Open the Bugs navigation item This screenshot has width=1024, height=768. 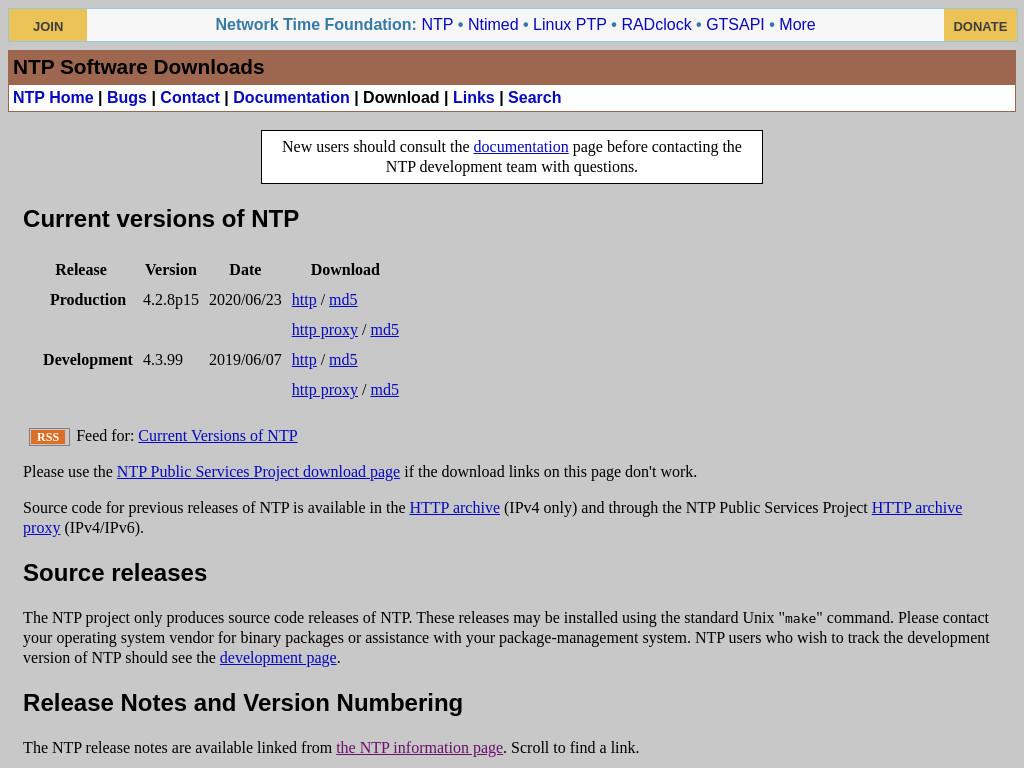coord(127,97)
